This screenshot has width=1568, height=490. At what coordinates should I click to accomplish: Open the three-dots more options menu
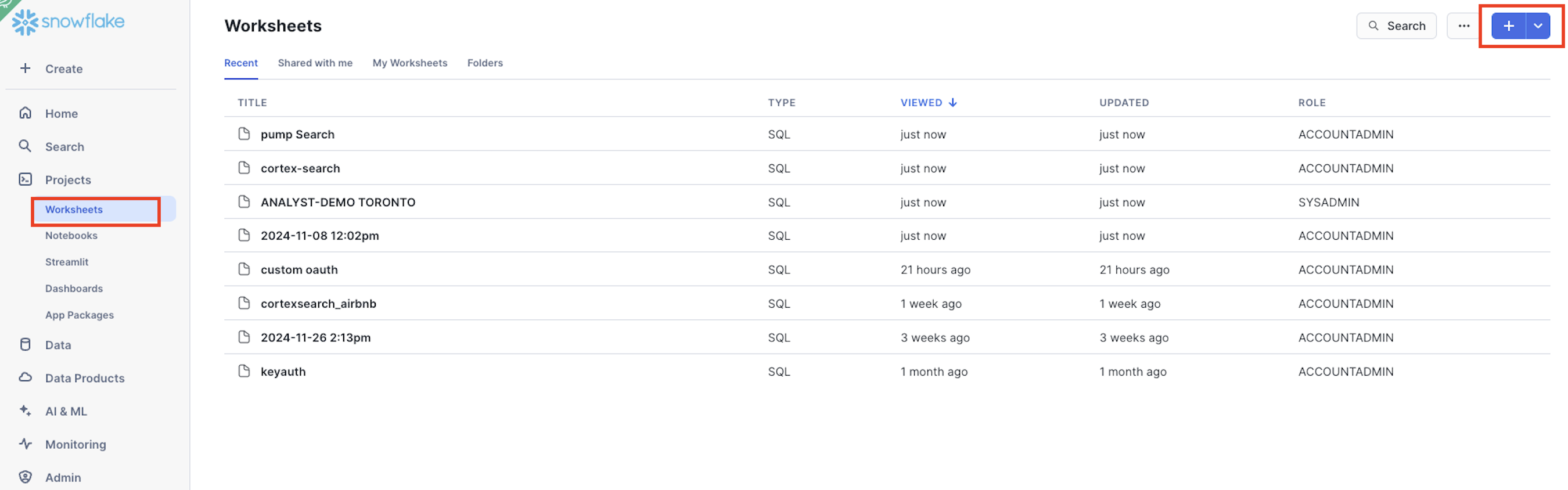[1463, 26]
